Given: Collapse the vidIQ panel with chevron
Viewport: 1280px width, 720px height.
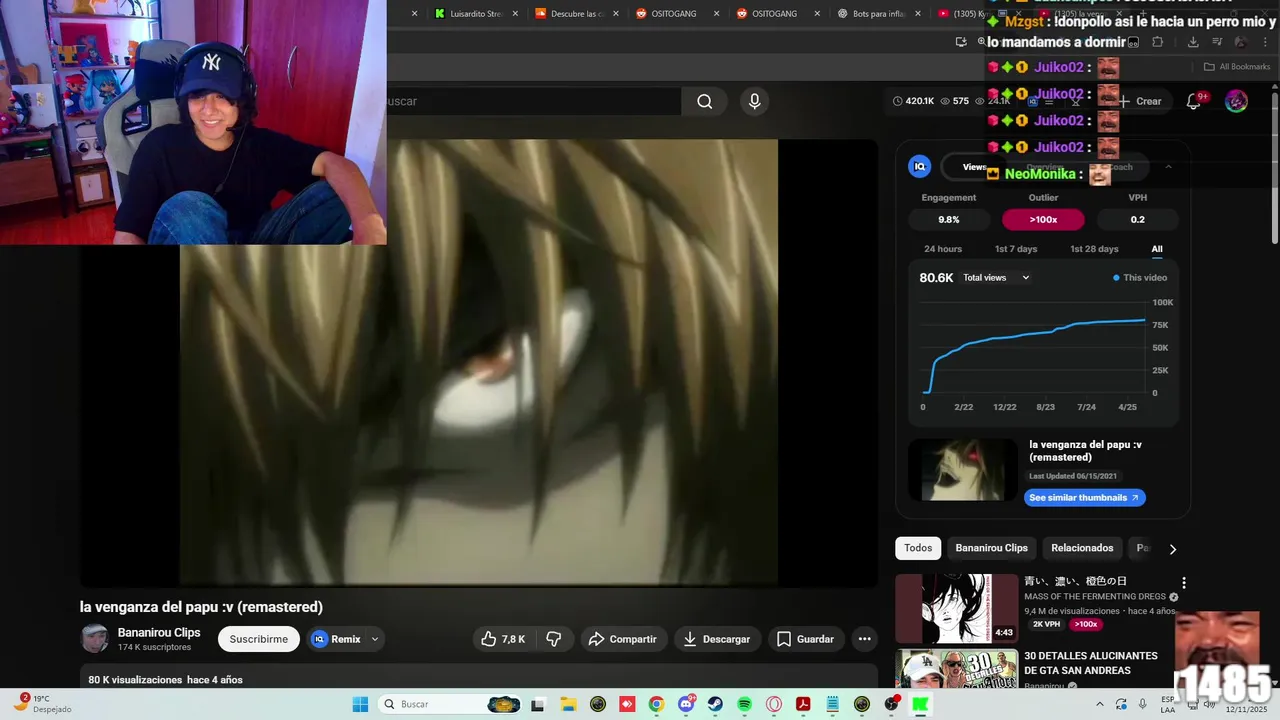Looking at the screenshot, I should coord(1168,167).
